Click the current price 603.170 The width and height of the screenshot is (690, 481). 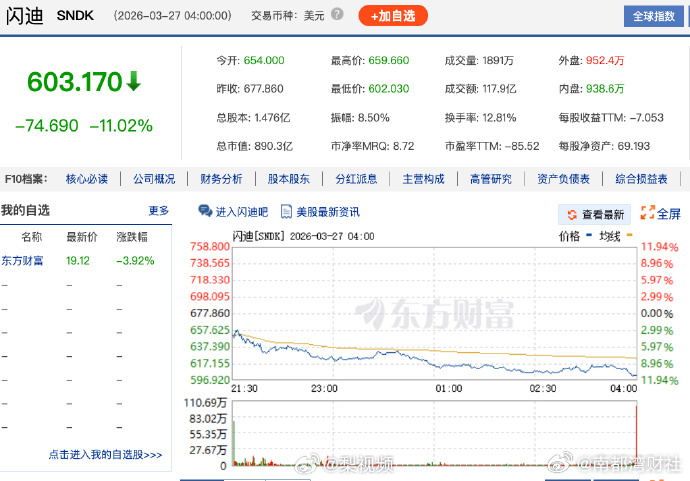(74, 82)
